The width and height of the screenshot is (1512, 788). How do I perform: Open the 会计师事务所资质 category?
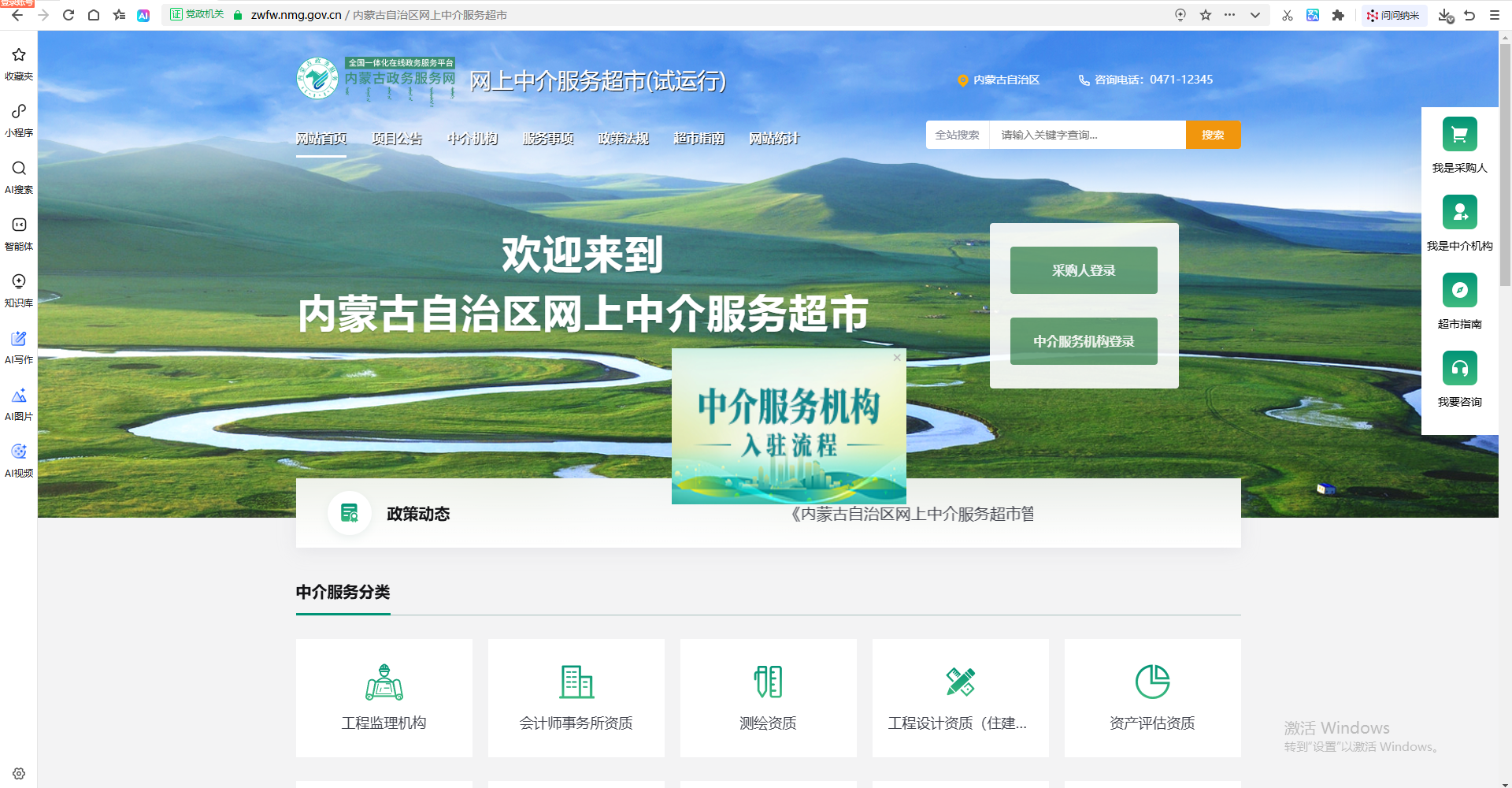(576, 698)
